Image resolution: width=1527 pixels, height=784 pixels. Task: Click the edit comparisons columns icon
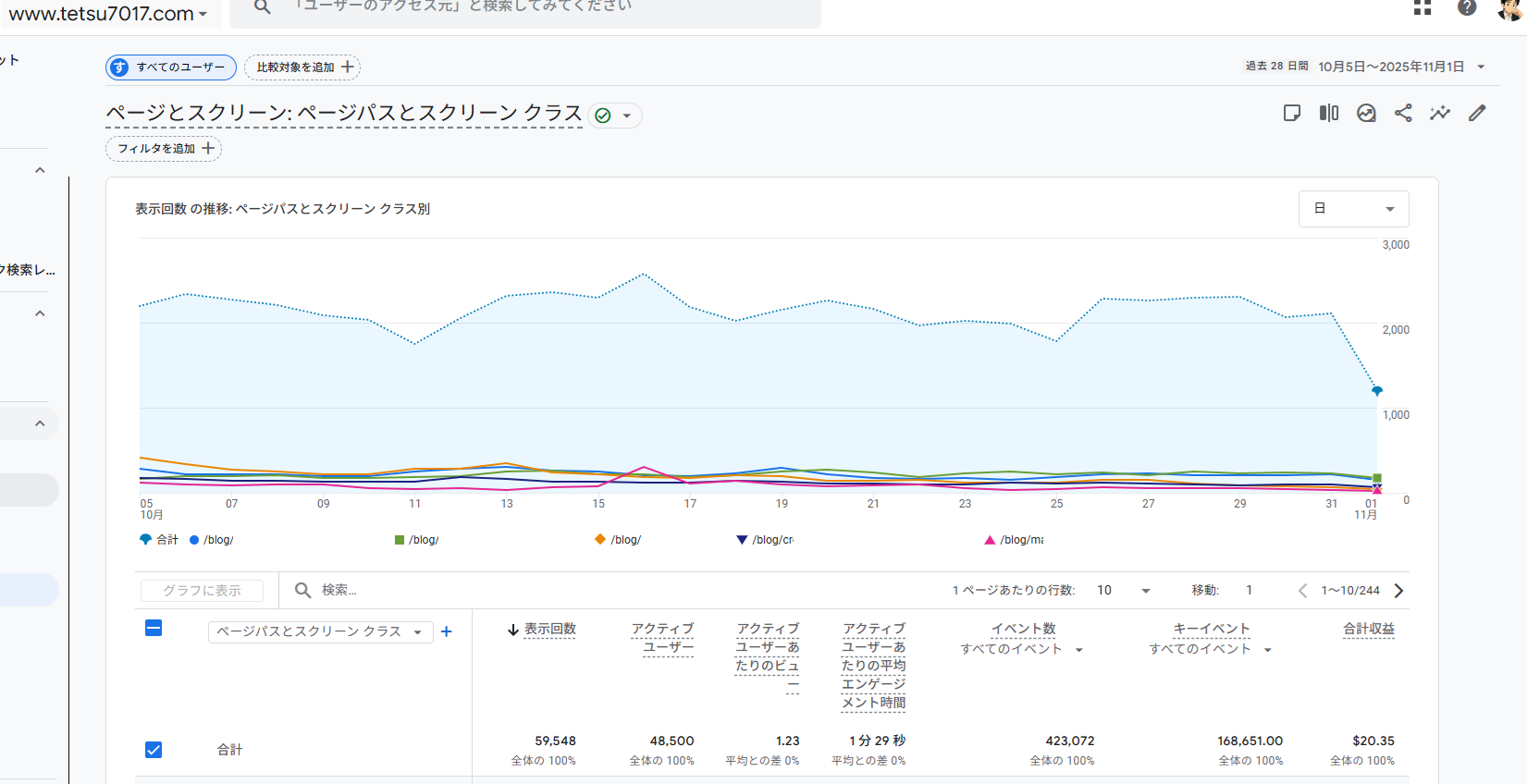pyautogui.click(x=1329, y=113)
